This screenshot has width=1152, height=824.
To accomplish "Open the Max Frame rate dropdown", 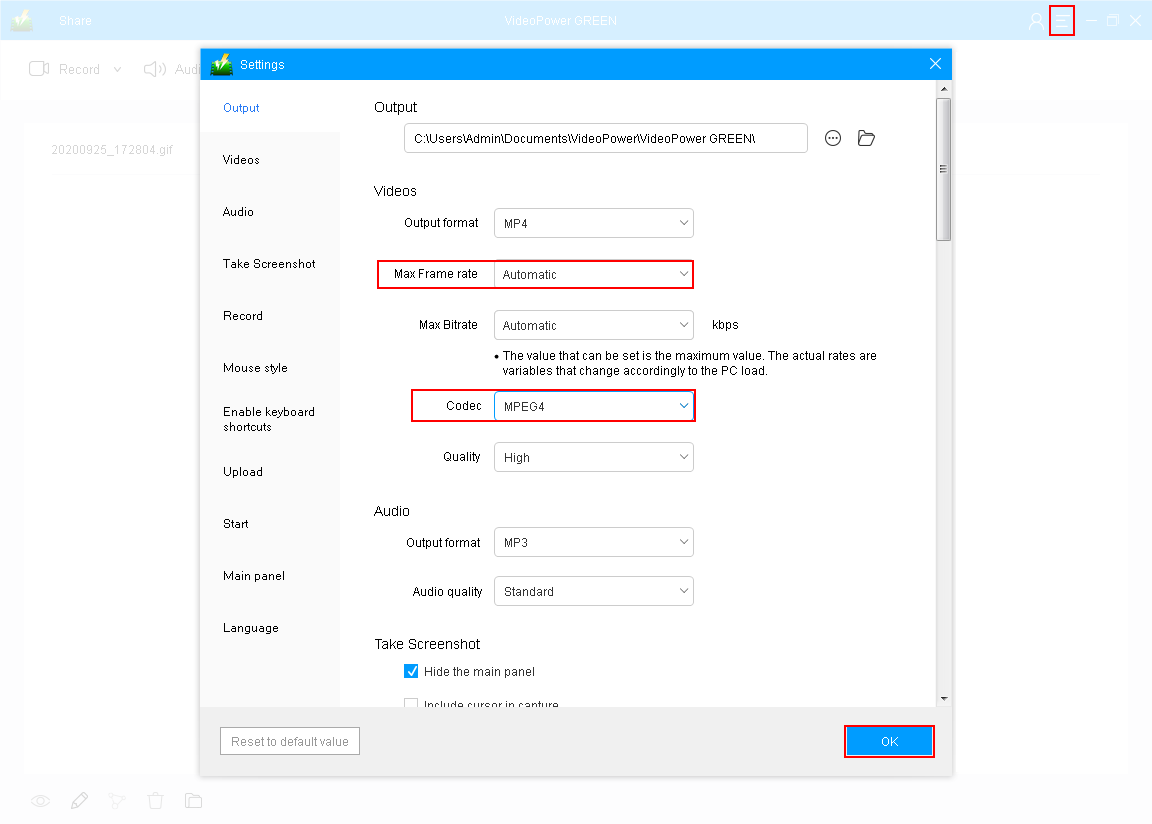I will 593,274.
